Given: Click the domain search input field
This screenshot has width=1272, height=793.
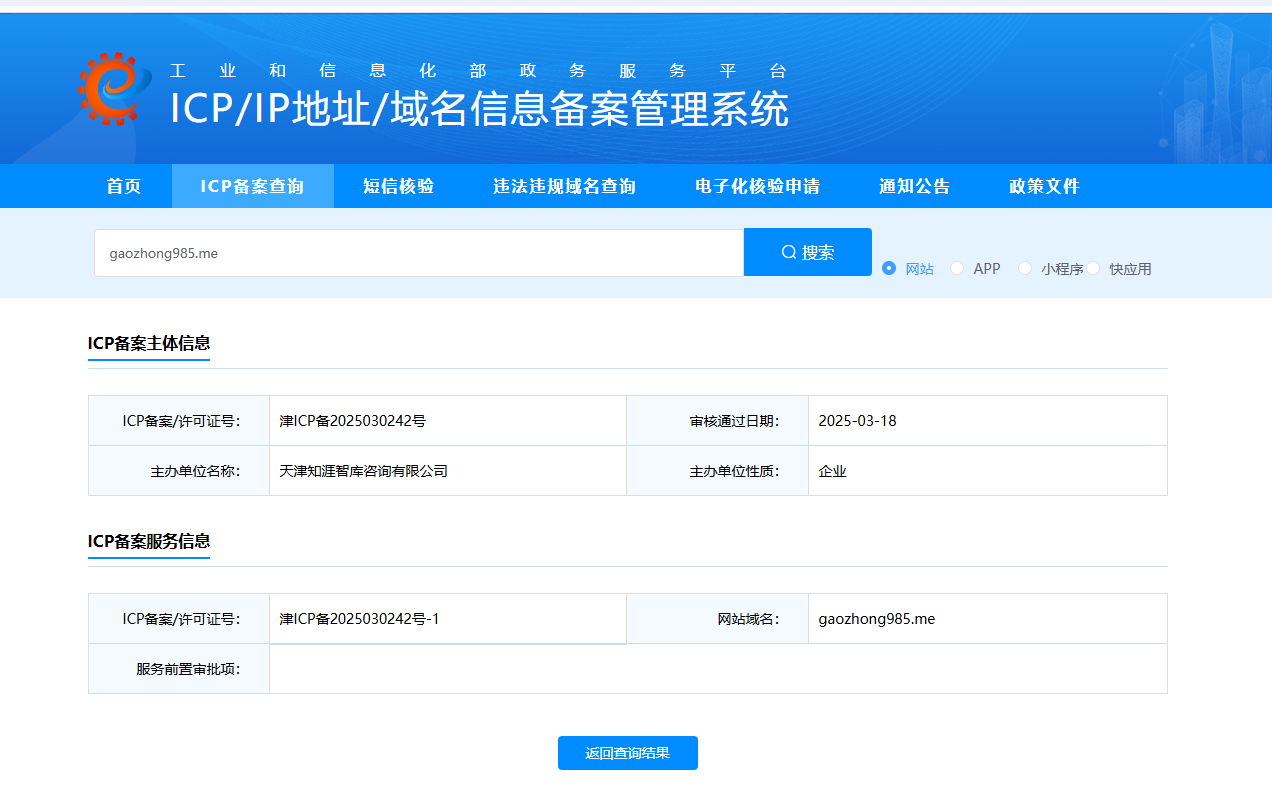Looking at the screenshot, I should point(419,253).
